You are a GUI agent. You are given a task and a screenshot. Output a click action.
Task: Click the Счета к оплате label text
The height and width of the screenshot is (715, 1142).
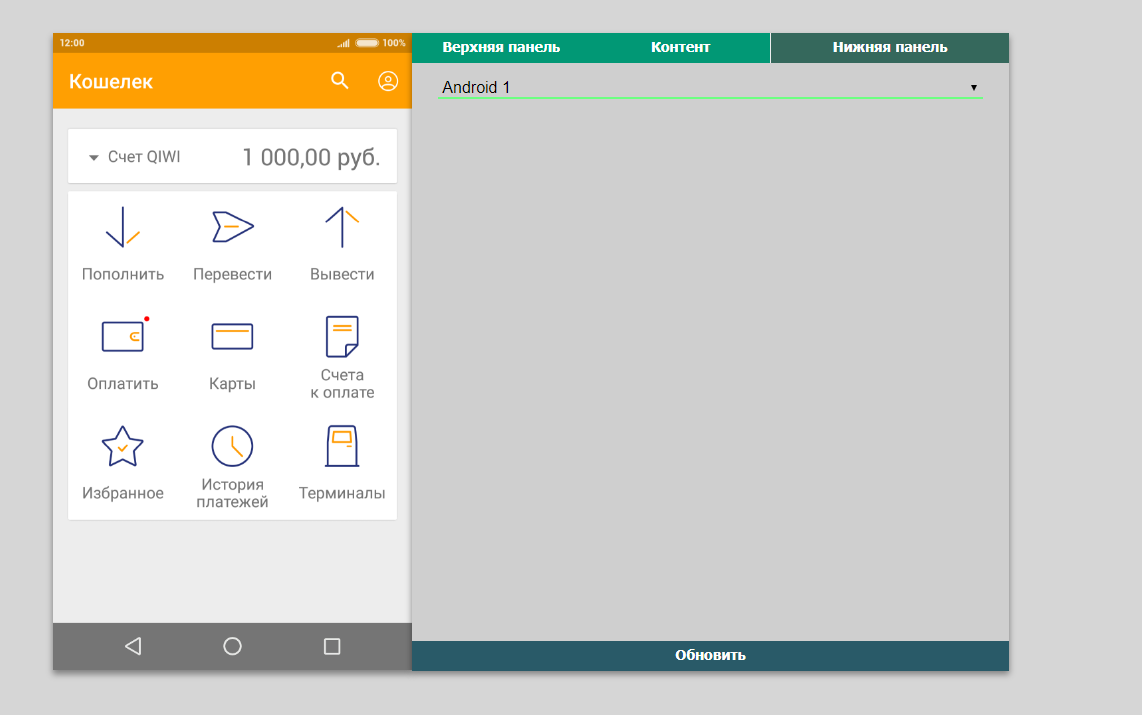(x=342, y=384)
